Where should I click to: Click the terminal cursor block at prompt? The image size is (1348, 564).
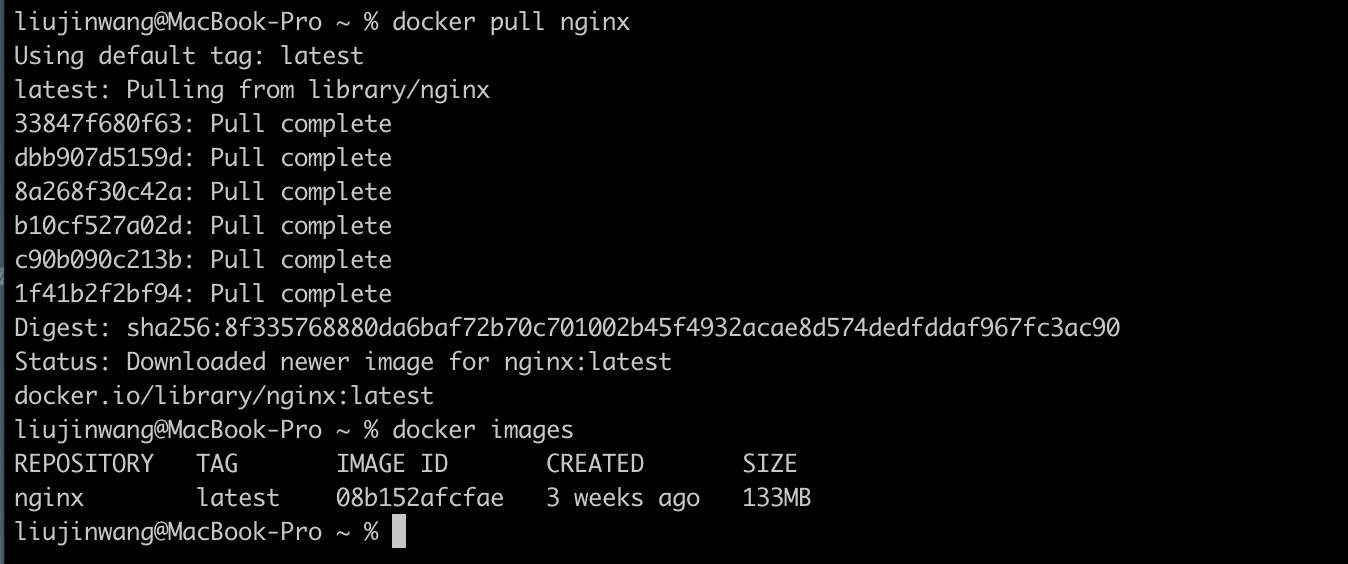399,531
